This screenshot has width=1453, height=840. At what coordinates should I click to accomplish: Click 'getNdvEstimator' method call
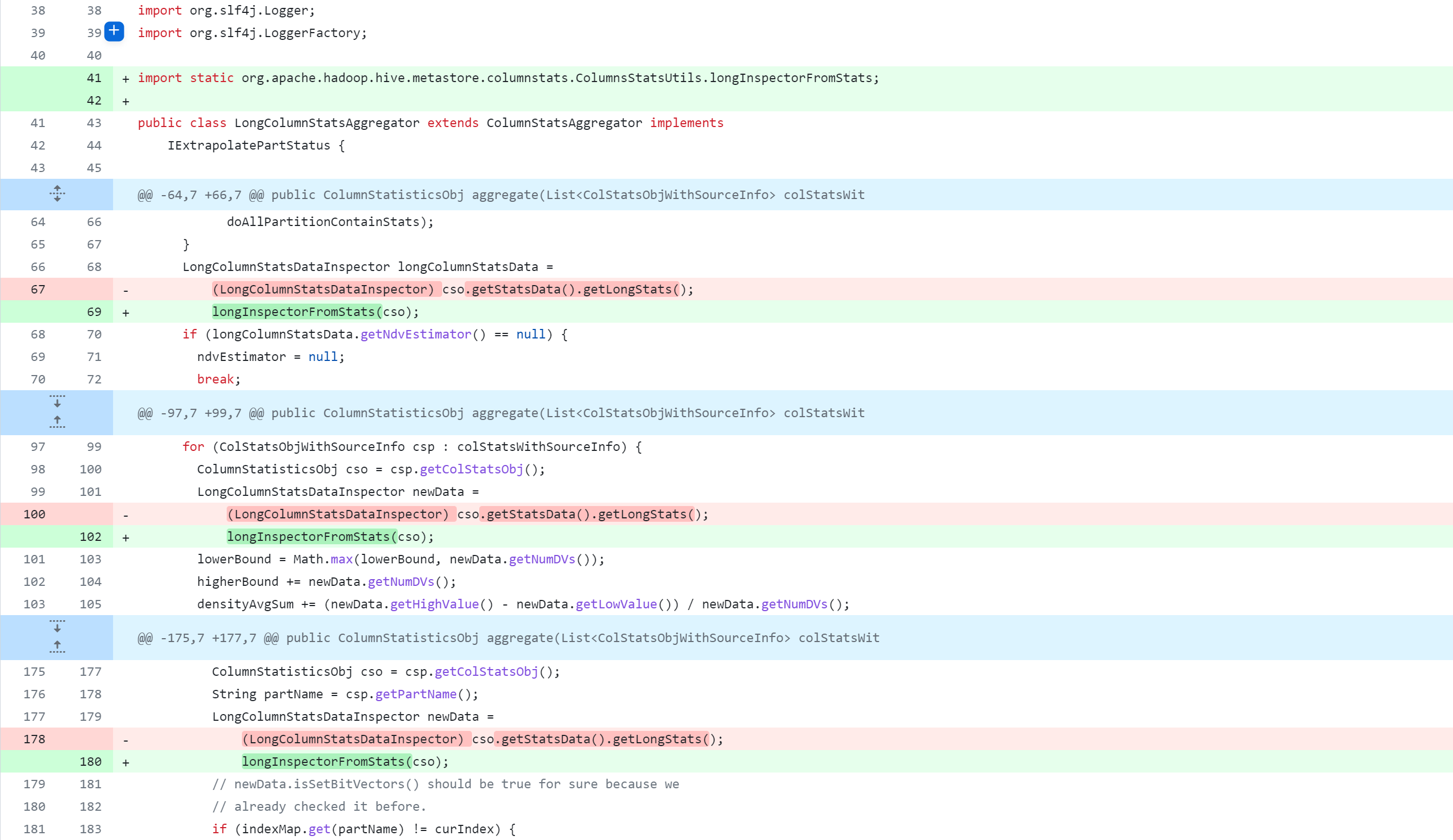[416, 334]
